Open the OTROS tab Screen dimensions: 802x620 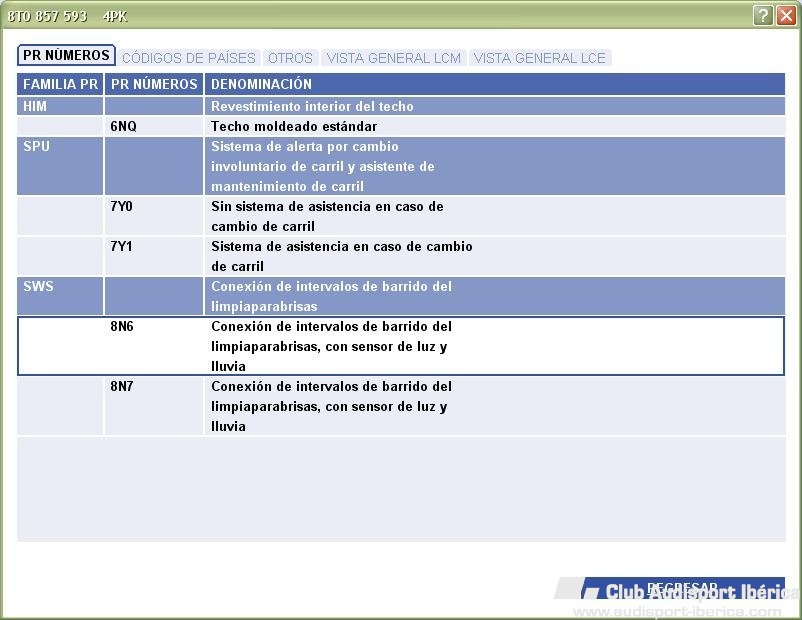coord(291,58)
